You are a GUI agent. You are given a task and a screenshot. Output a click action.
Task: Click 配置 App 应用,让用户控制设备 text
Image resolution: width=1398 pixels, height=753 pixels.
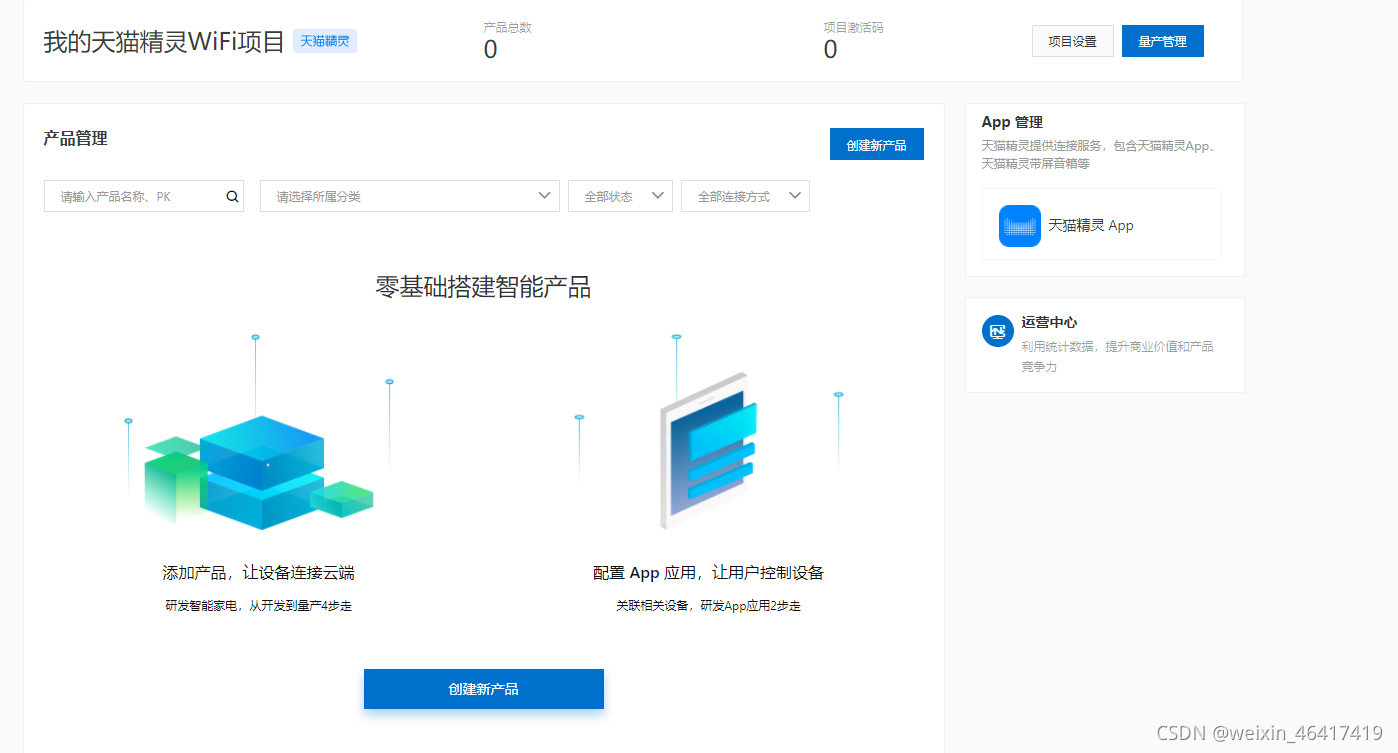(708, 573)
